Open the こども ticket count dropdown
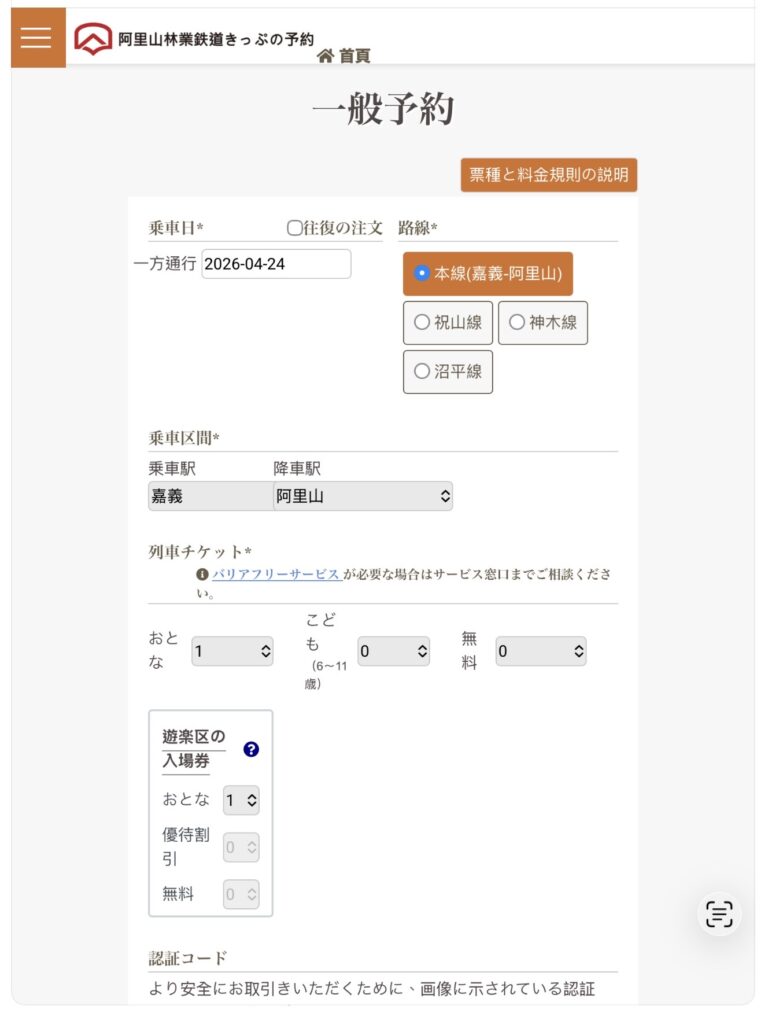 pos(394,651)
